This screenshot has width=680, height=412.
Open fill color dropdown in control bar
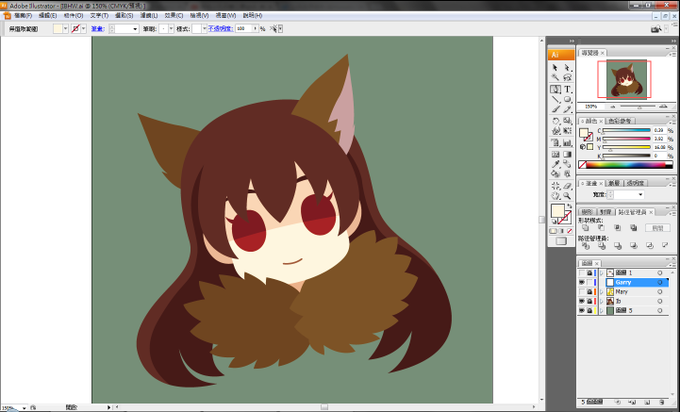point(65,29)
